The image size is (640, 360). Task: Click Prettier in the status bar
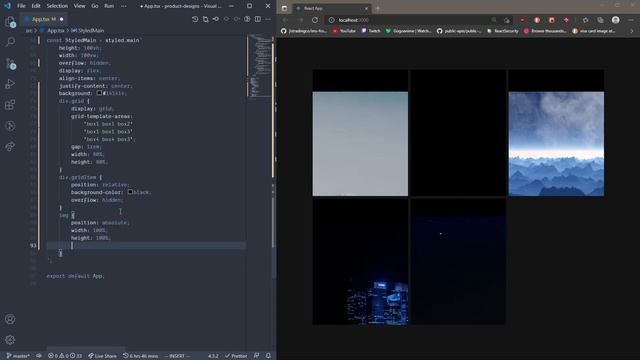tap(236, 356)
